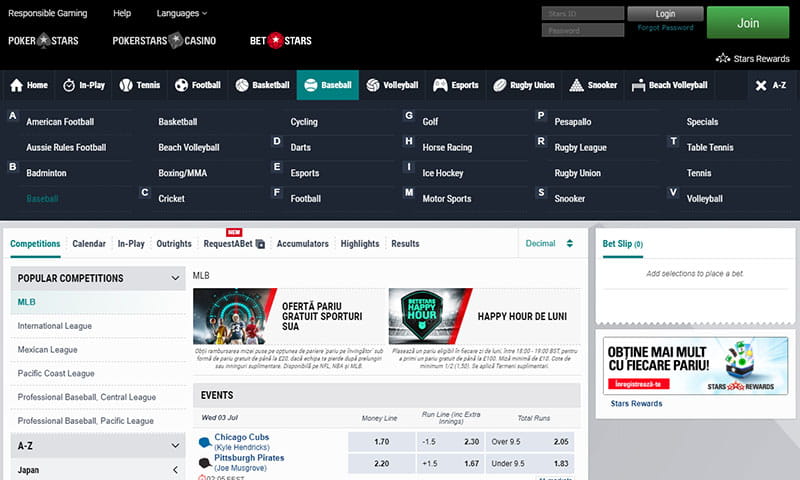Focus the Password input field
Image resolution: width=800 pixels, height=480 pixels.
click(583, 30)
